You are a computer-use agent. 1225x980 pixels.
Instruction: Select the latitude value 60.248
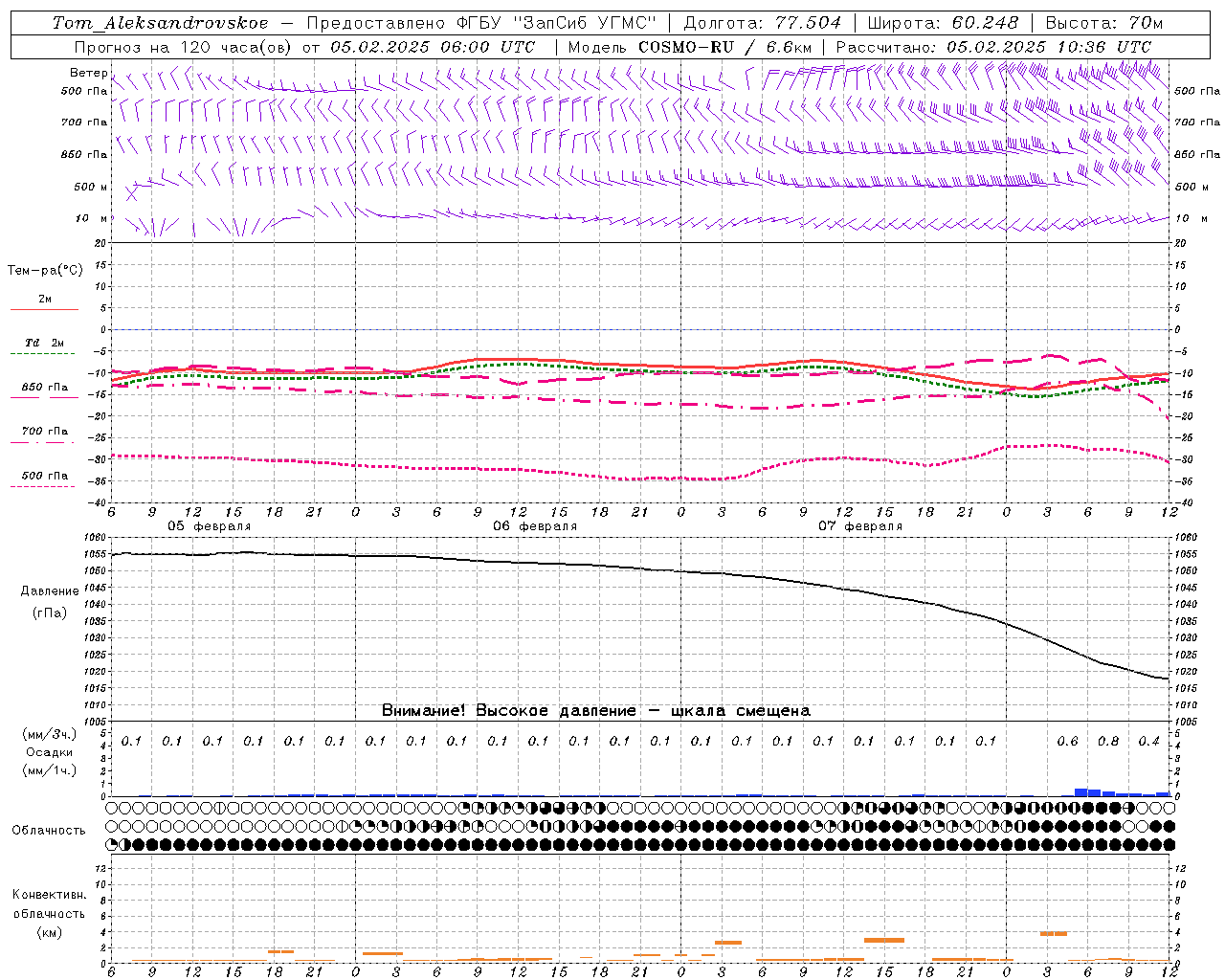988,23
